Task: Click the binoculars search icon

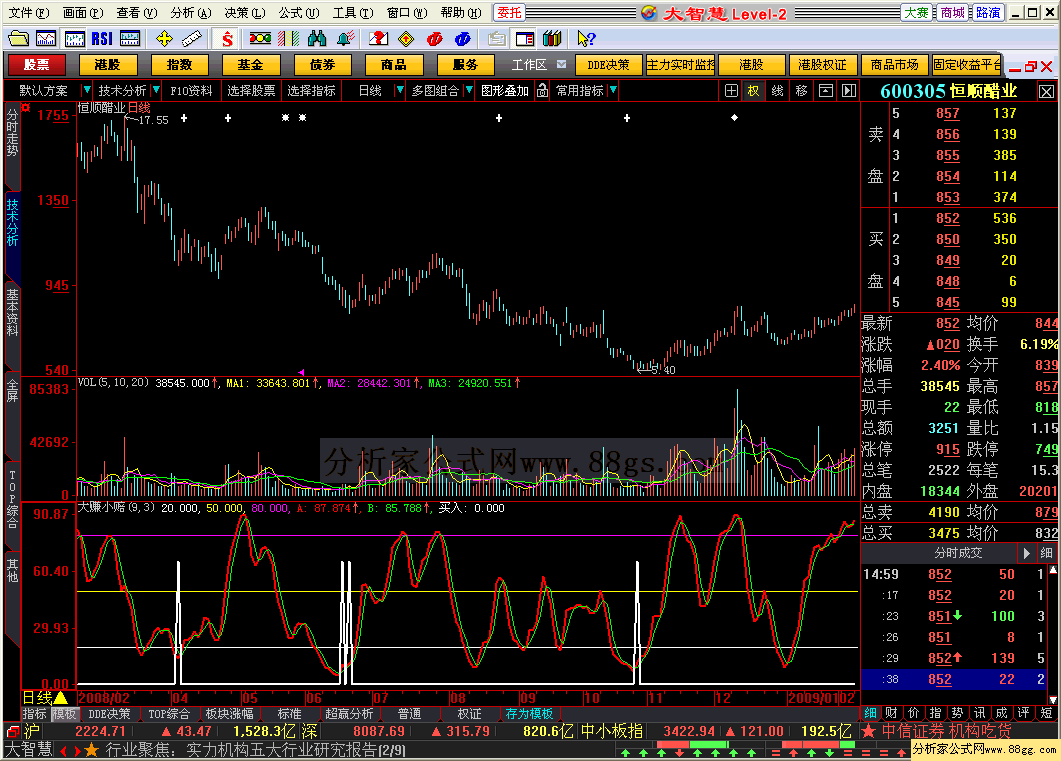Action: pos(317,39)
